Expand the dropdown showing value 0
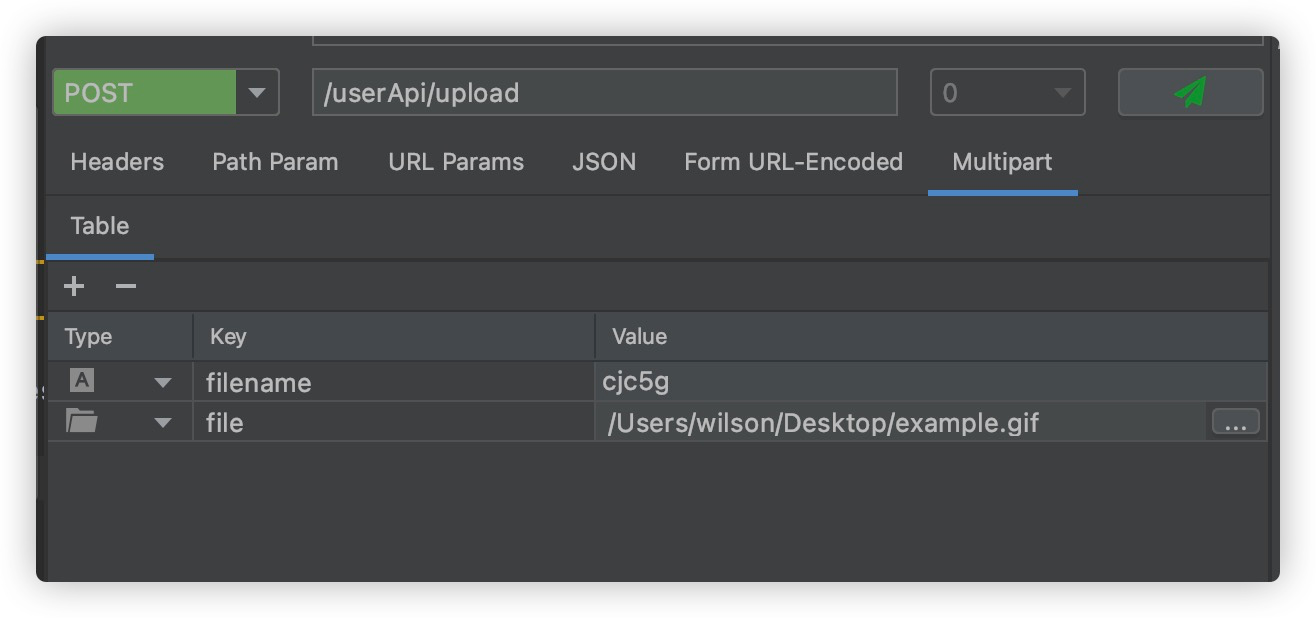The height and width of the screenshot is (618, 1316). [1061, 93]
